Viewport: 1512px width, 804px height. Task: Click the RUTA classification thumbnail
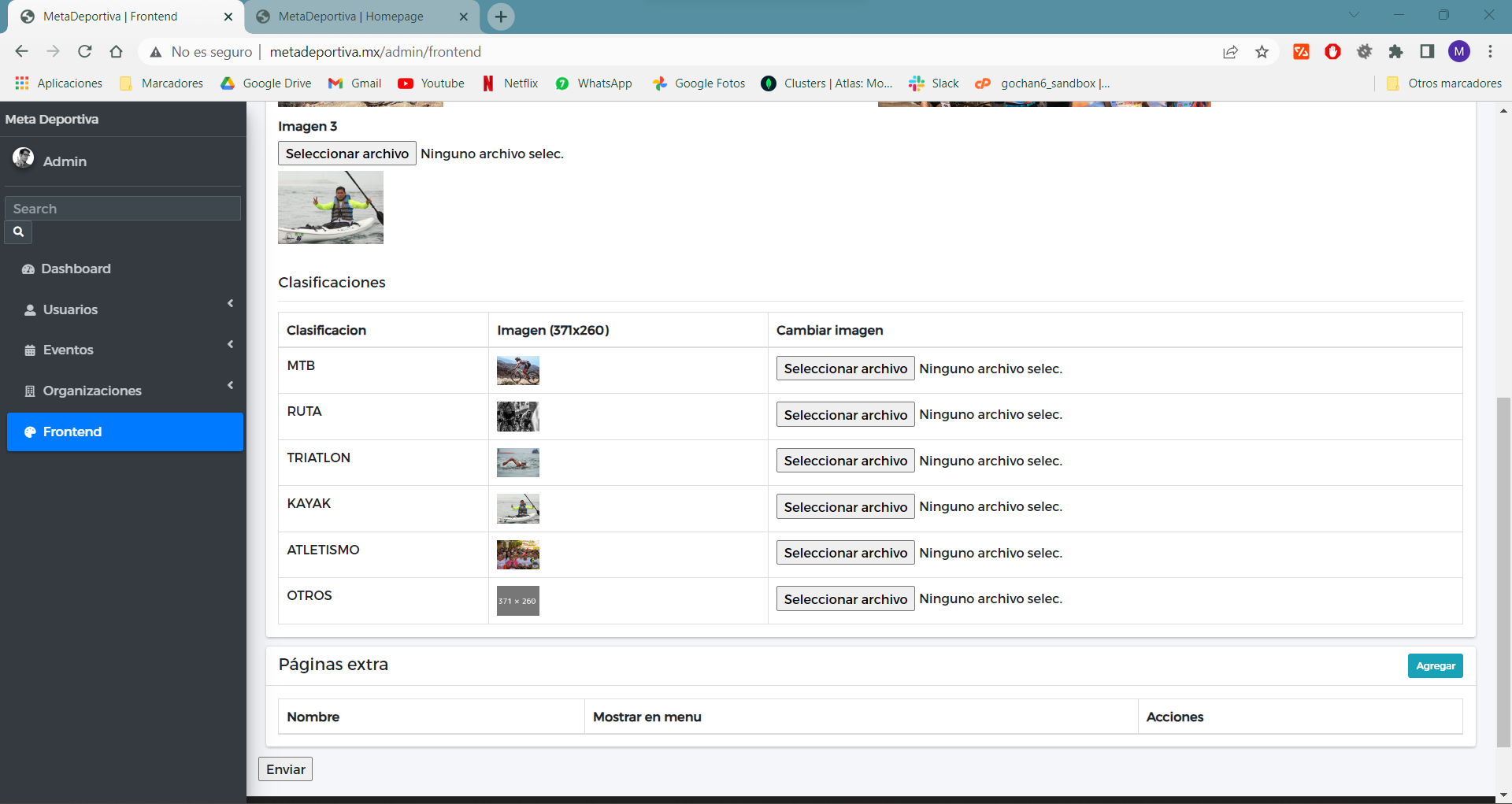(518, 417)
